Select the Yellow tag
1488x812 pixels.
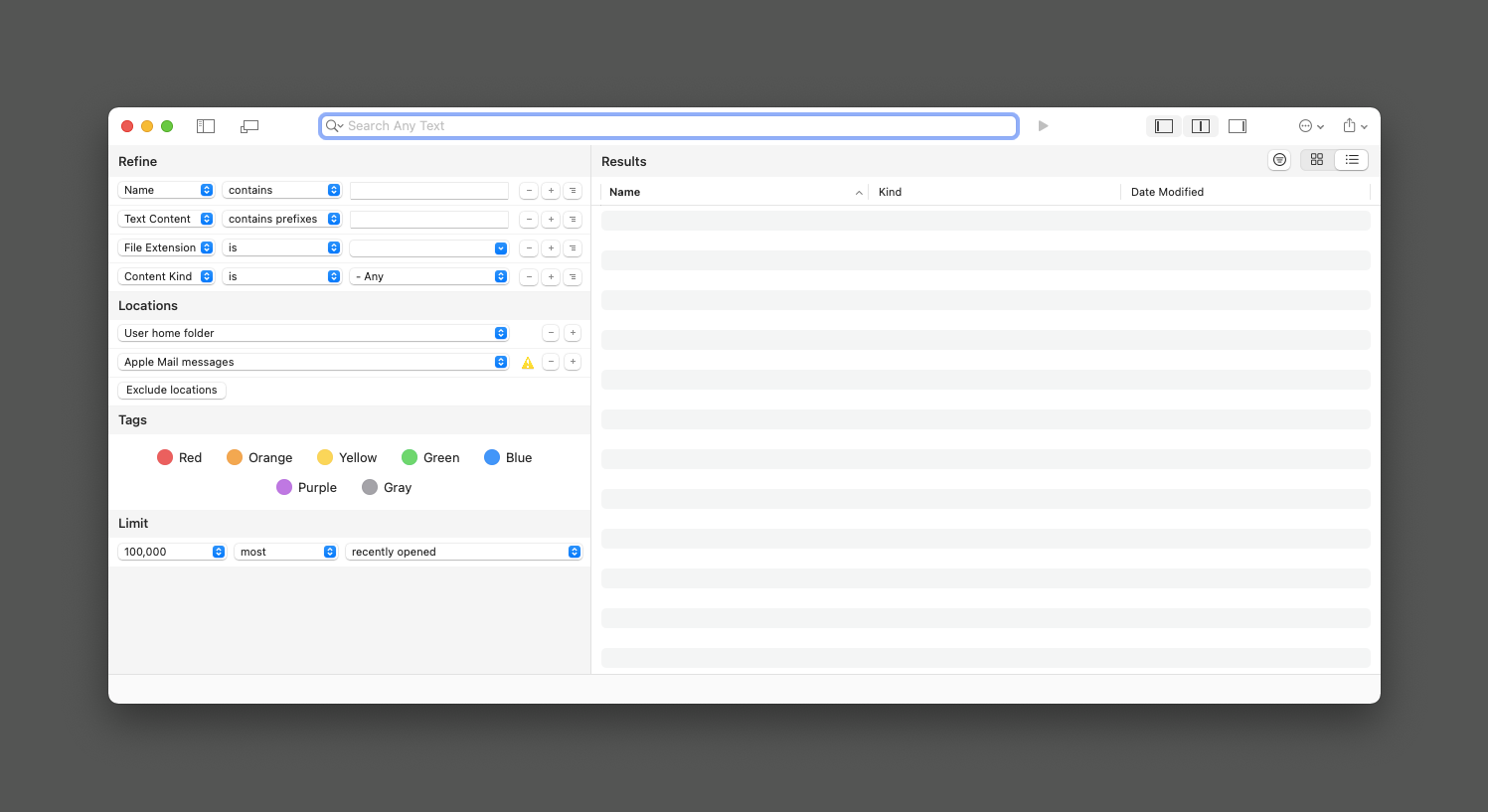(x=347, y=457)
